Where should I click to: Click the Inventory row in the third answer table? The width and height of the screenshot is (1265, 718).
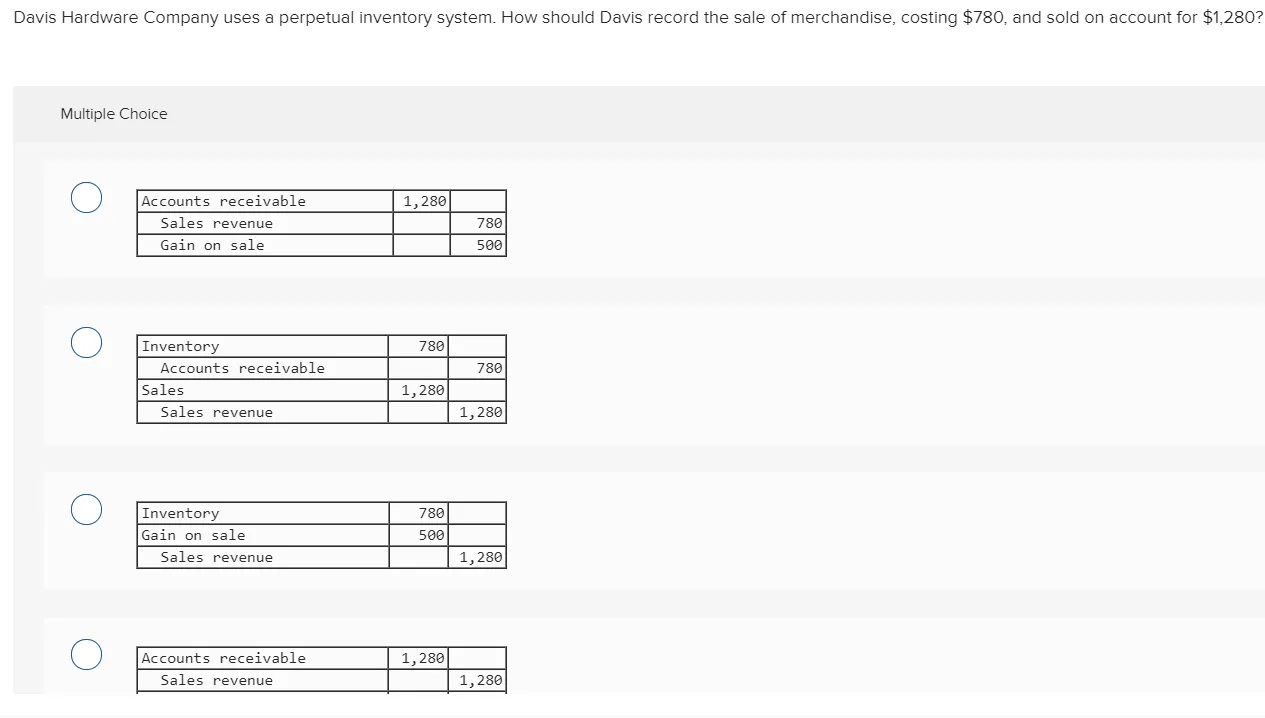(321, 513)
